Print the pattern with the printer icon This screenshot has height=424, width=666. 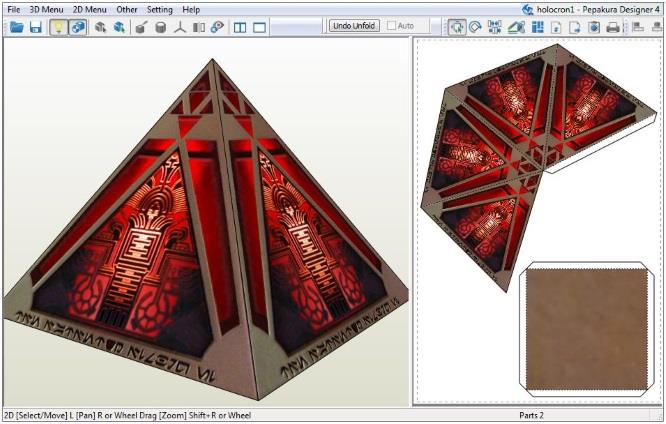(613, 27)
